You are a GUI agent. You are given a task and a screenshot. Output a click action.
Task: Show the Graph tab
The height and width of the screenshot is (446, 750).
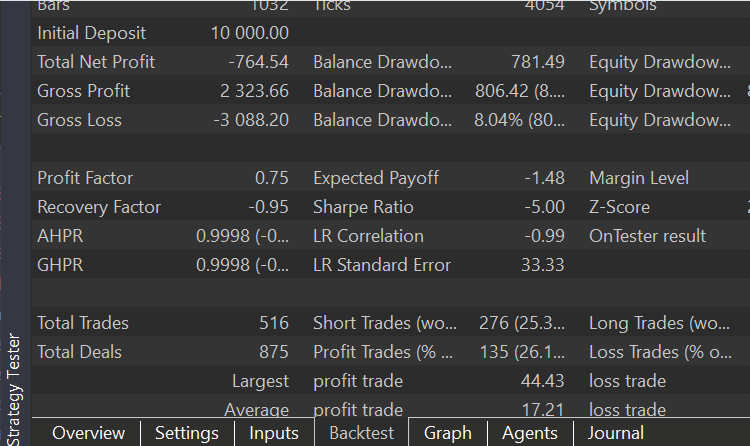tap(447, 433)
